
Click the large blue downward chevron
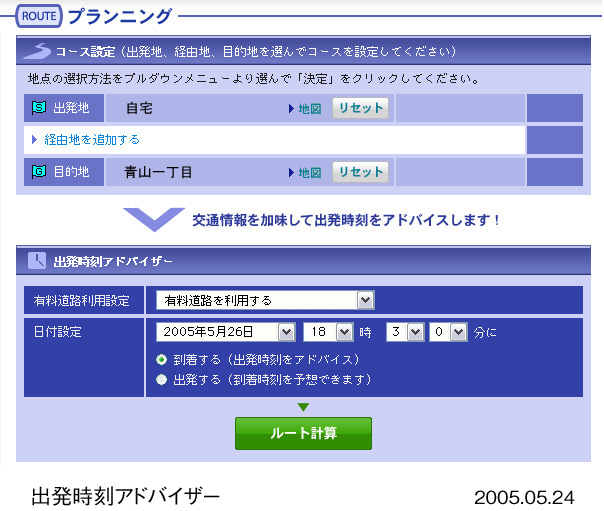tap(153, 219)
